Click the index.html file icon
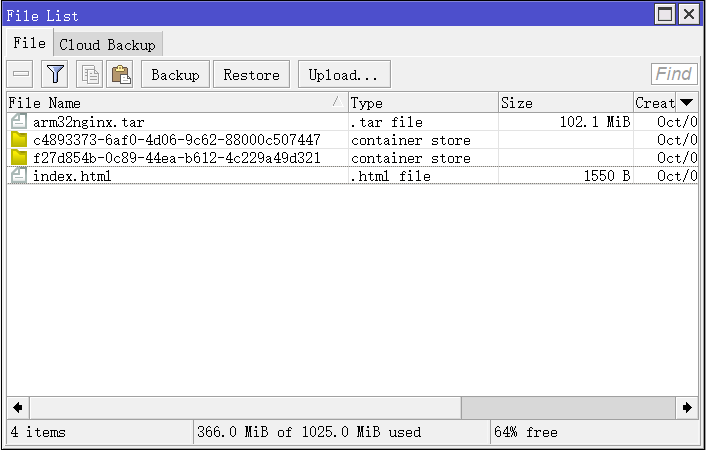Screen dimensions: 706x450 (19, 176)
